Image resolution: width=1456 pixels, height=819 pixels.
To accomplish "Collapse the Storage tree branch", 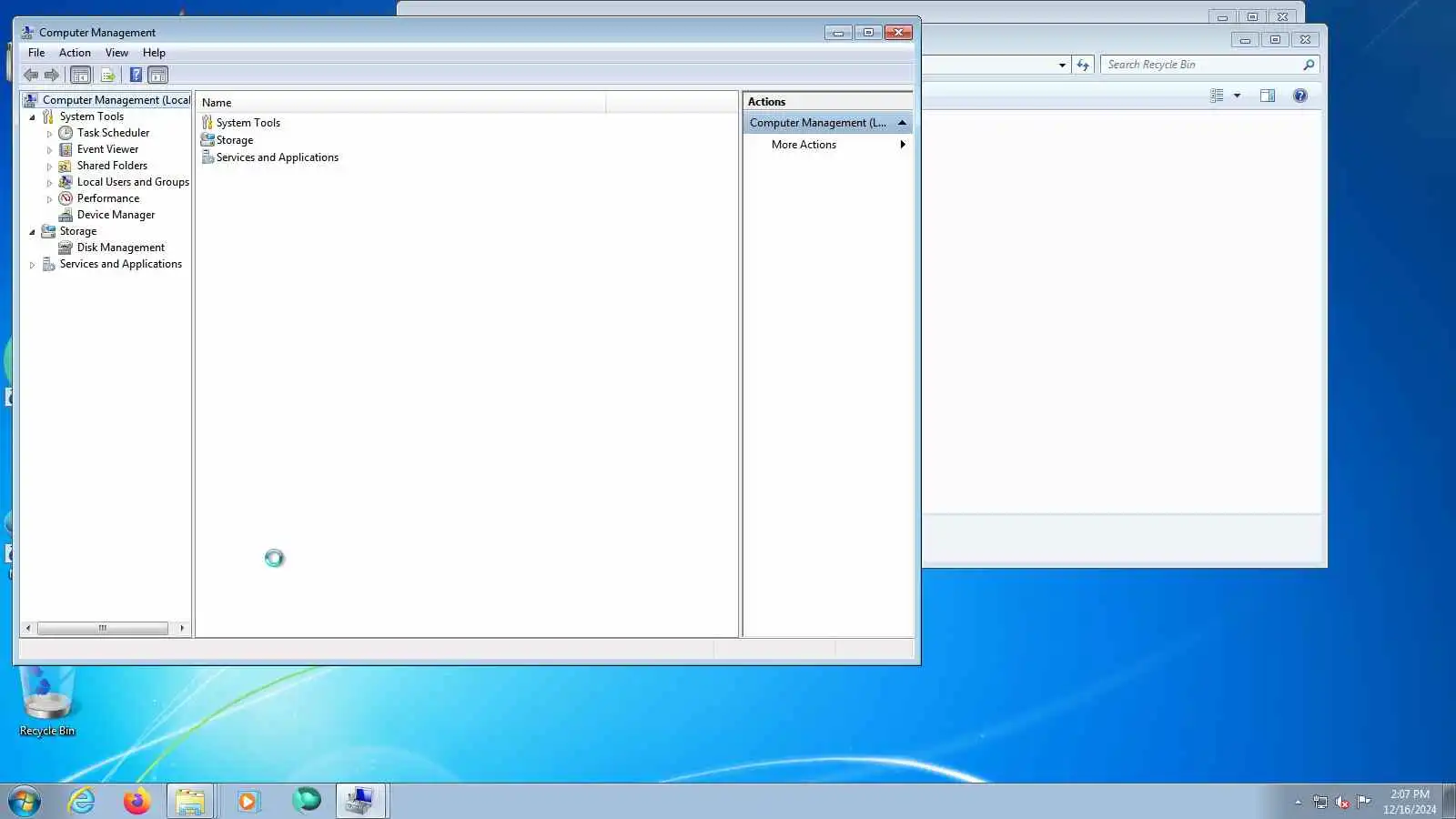I will coord(33,231).
